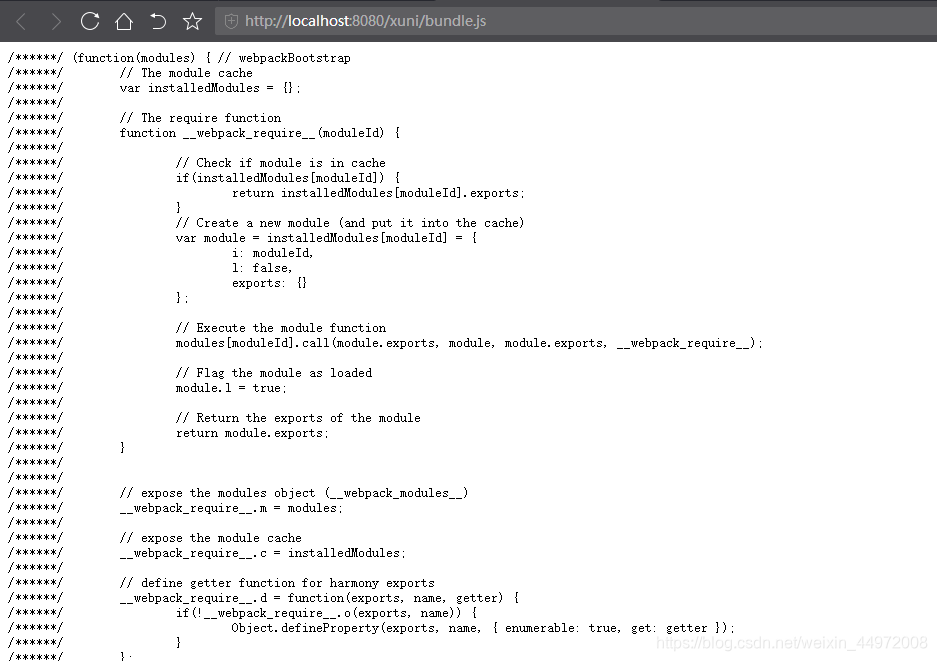Bookmark the page with the star icon
The image size is (937, 661).
click(192, 22)
